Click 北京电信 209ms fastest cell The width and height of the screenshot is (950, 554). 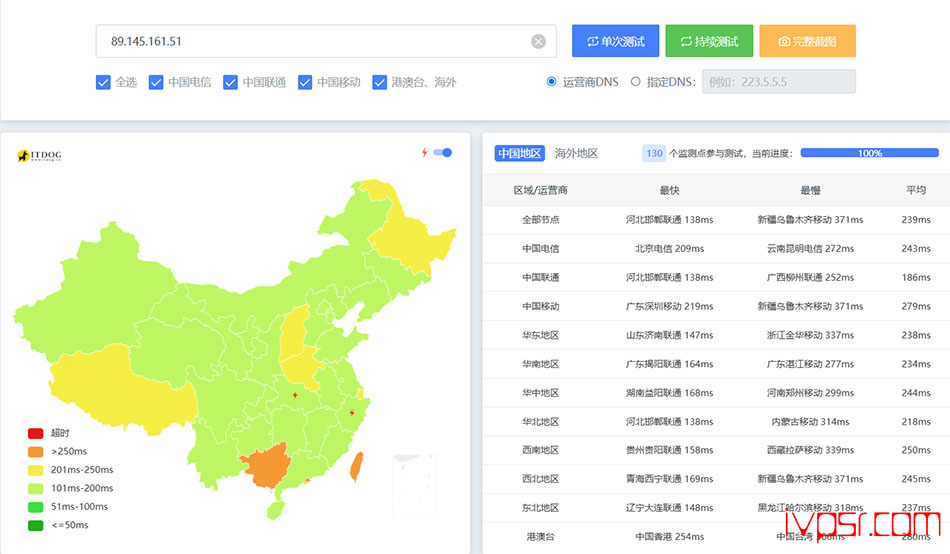point(669,249)
